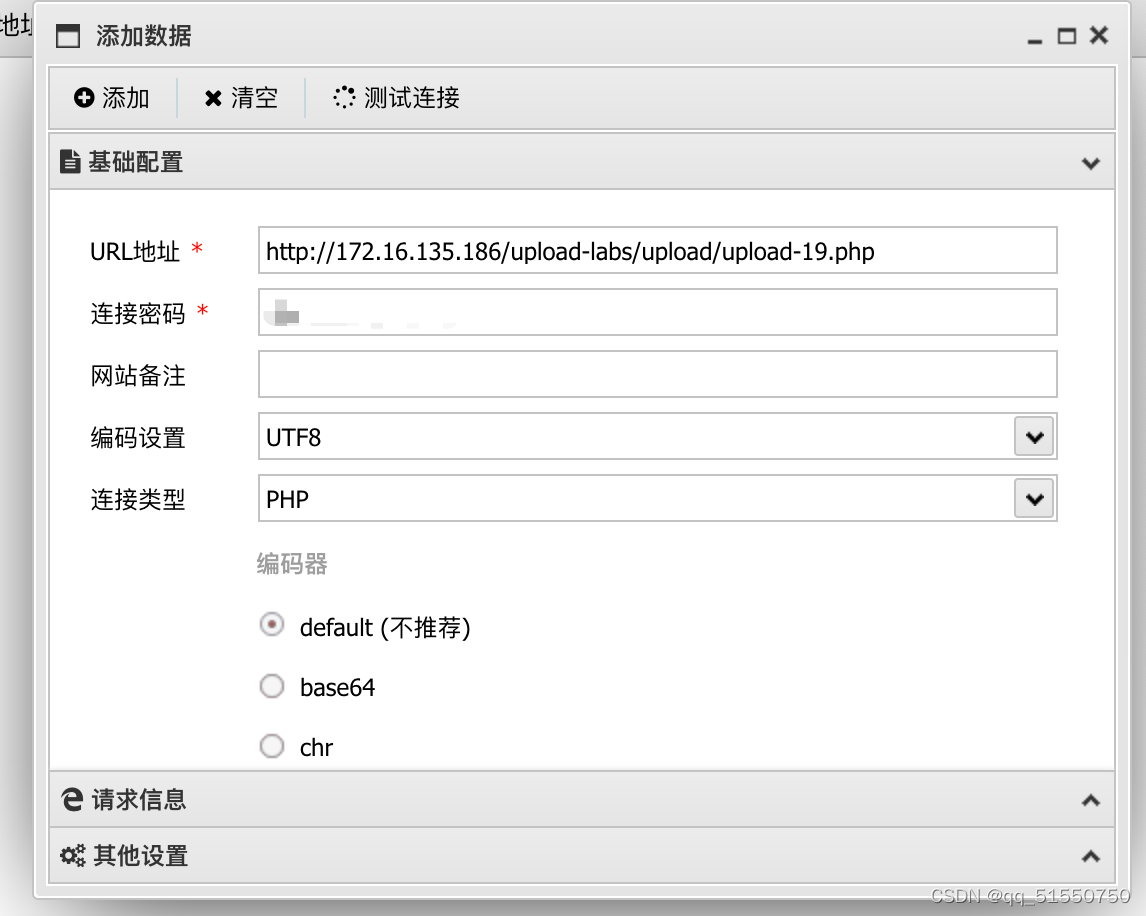The height and width of the screenshot is (916, 1146).
Task: Expand the 请求信息 section
Action: pos(1090,799)
